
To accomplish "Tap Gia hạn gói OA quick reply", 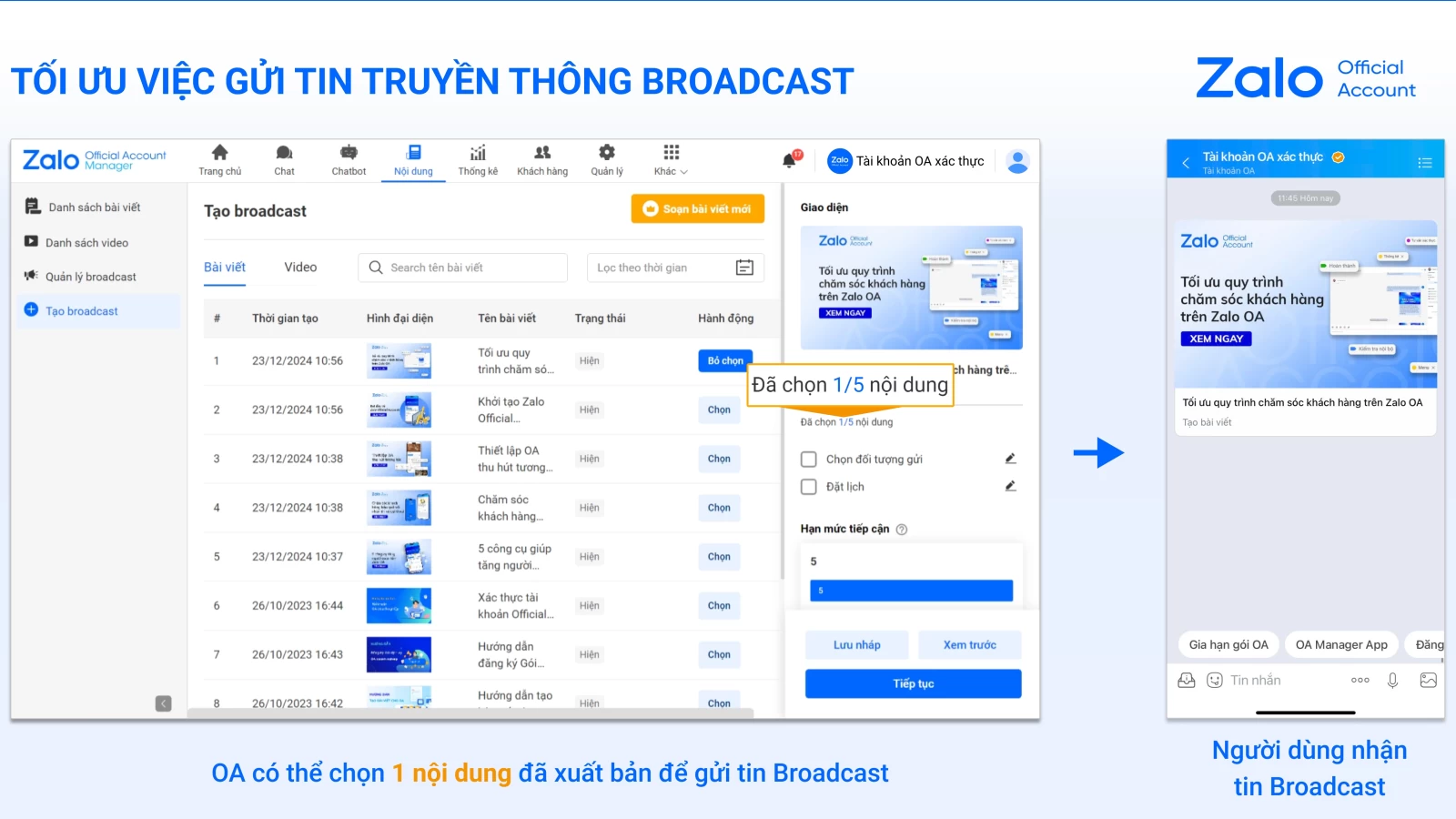I will (1228, 644).
